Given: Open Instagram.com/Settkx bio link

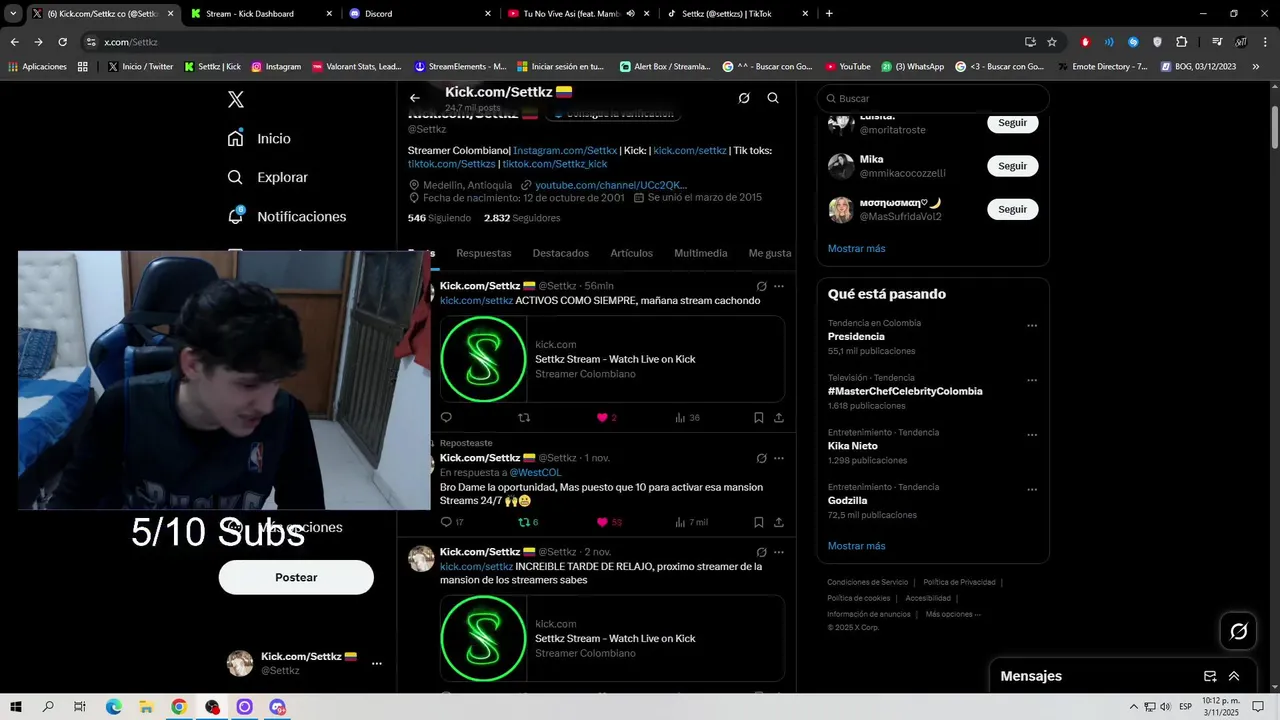Looking at the screenshot, I should 565,150.
